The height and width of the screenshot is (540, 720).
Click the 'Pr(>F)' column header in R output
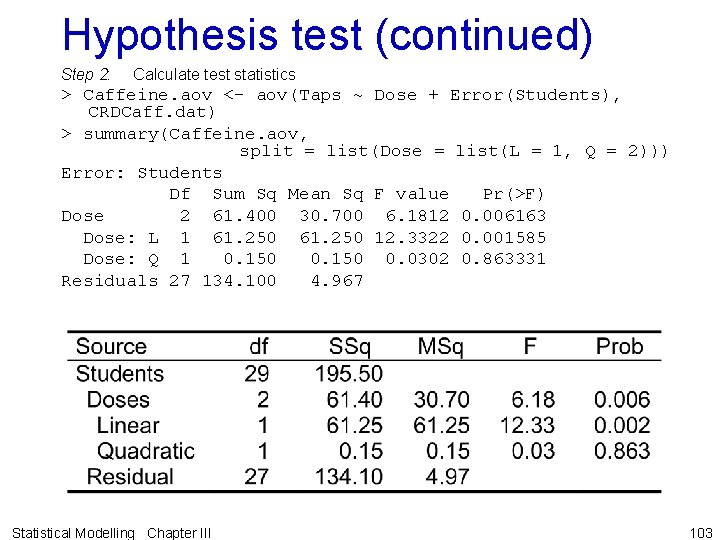(x=513, y=194)
